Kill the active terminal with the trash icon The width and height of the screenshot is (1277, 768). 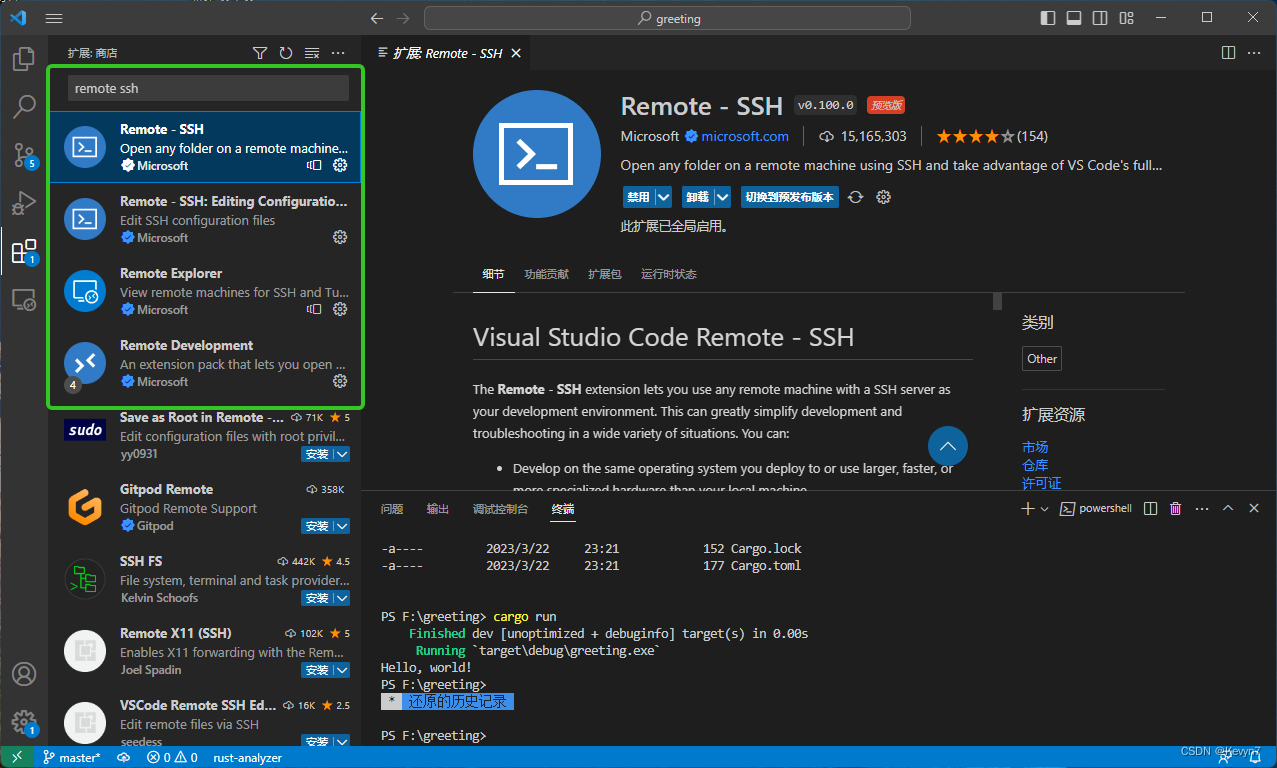pos(1174,508)
